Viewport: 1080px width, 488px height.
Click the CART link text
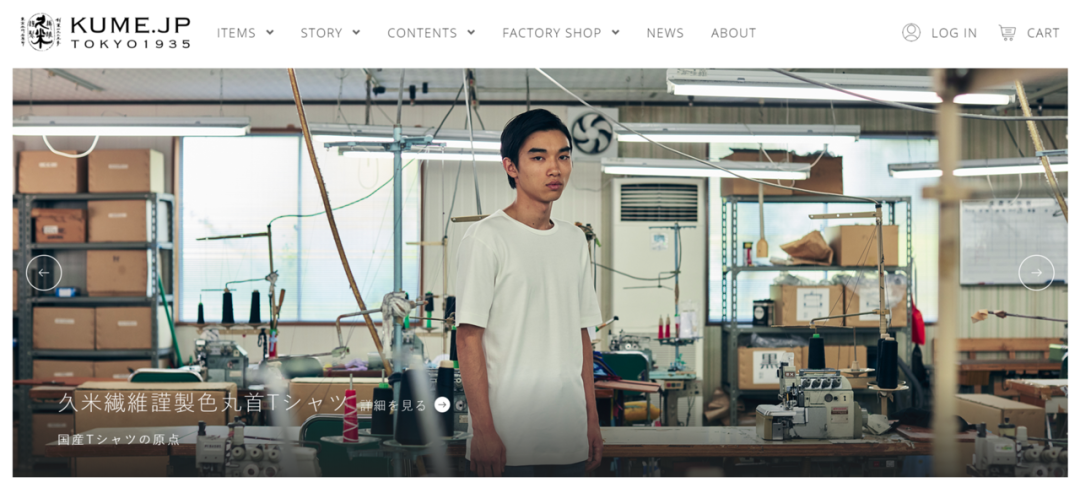[x=1043, y=33]
